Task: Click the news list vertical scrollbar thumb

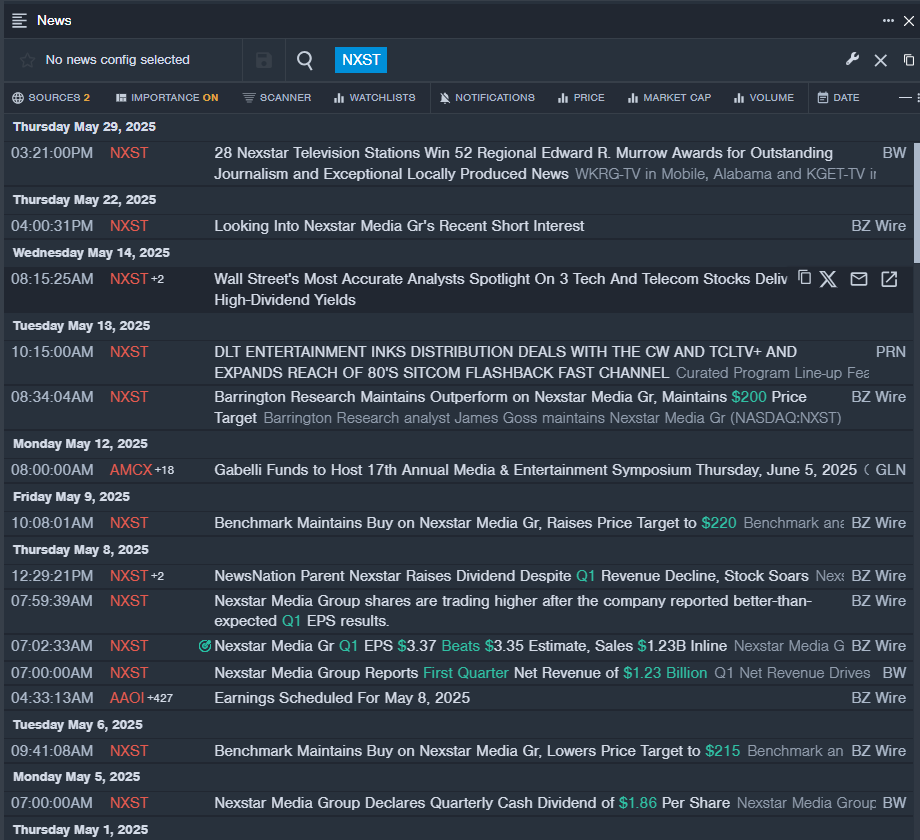Action: pyautogui.click(x=916, y=202)
